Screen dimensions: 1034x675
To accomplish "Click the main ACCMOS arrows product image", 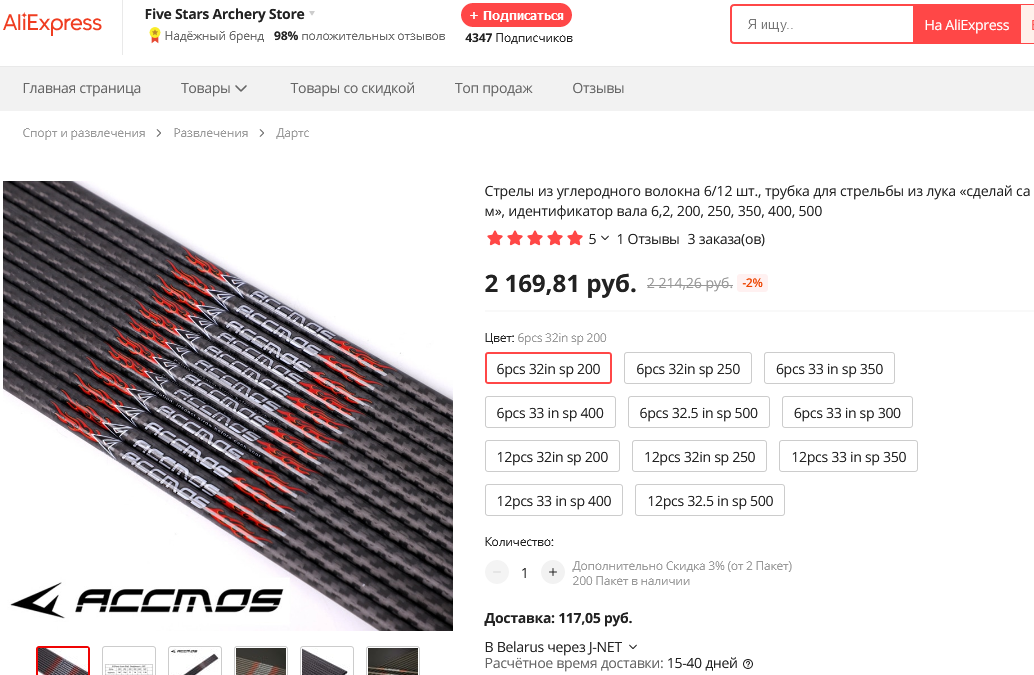I will (228, 405).
